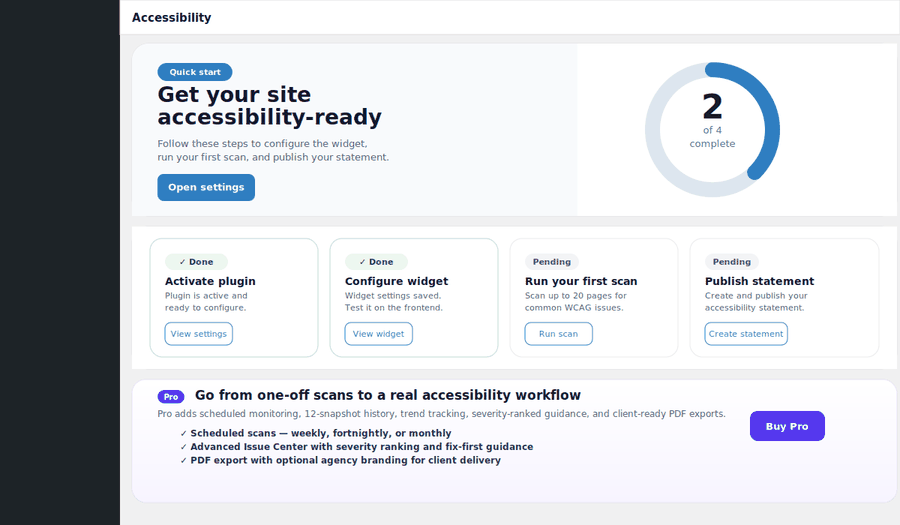Click the Done badge on Activate plugin
This screenshot has height=525, width=900.
[196, 262]
